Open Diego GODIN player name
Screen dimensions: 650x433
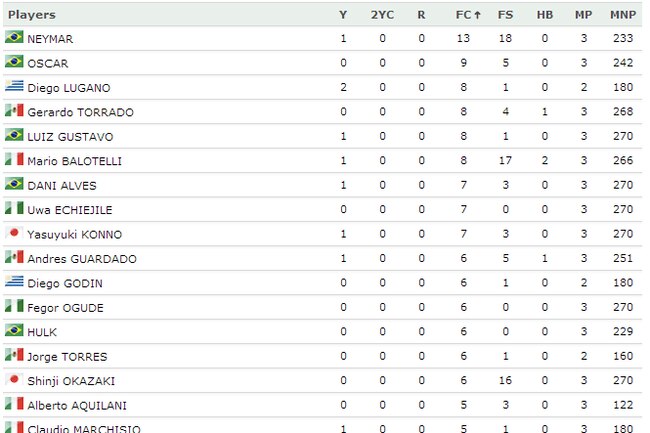(65, 283)
